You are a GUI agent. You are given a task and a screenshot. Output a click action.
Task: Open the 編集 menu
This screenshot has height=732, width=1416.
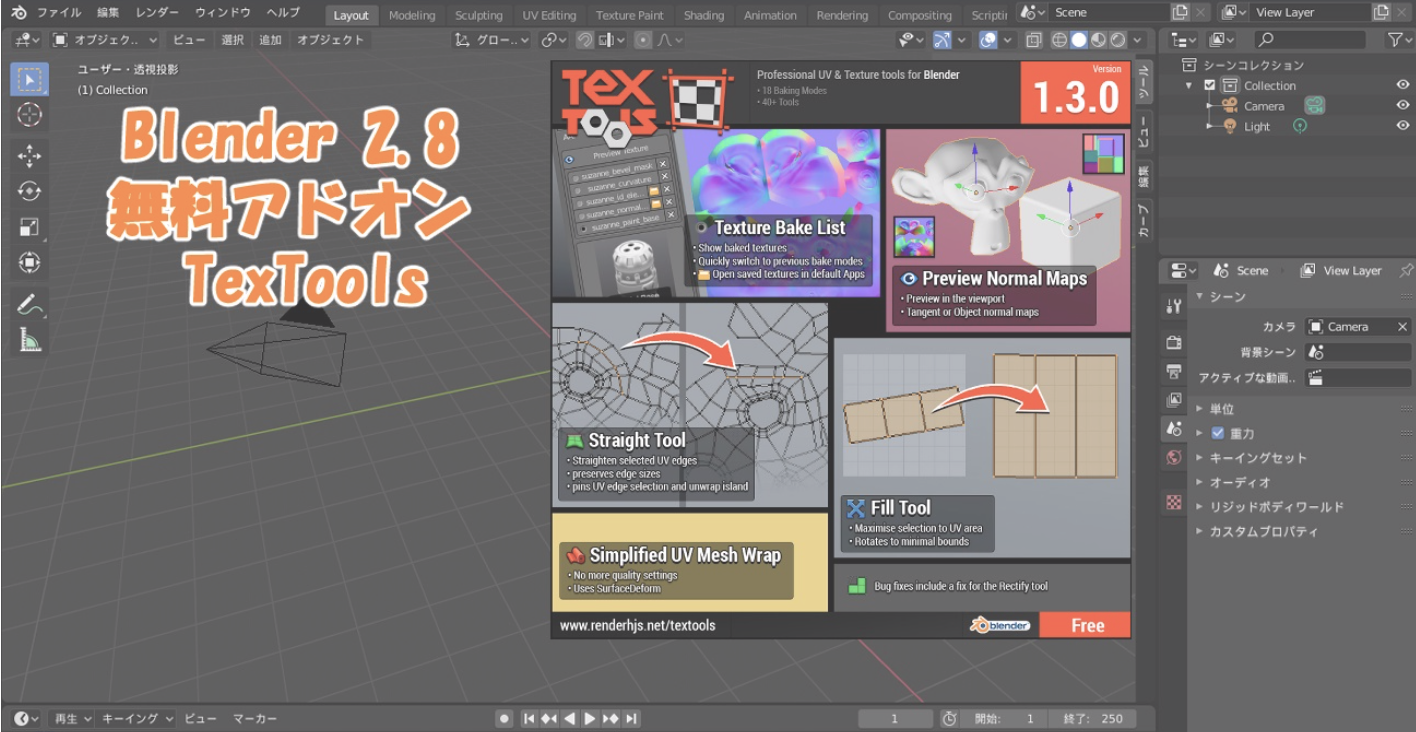point(108,13)
